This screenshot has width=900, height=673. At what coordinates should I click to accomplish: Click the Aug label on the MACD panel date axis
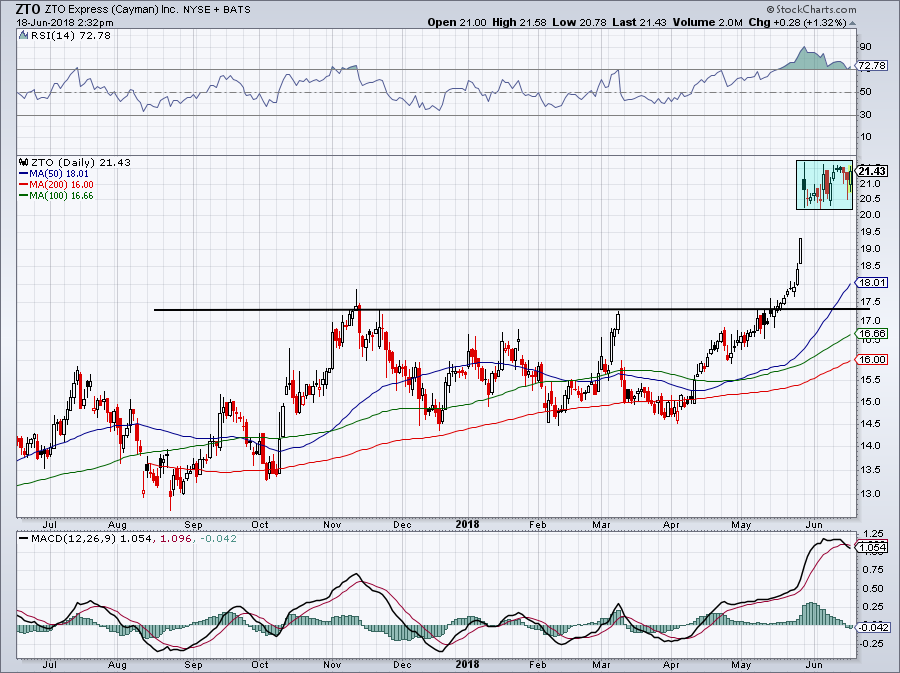coord(117,665)
